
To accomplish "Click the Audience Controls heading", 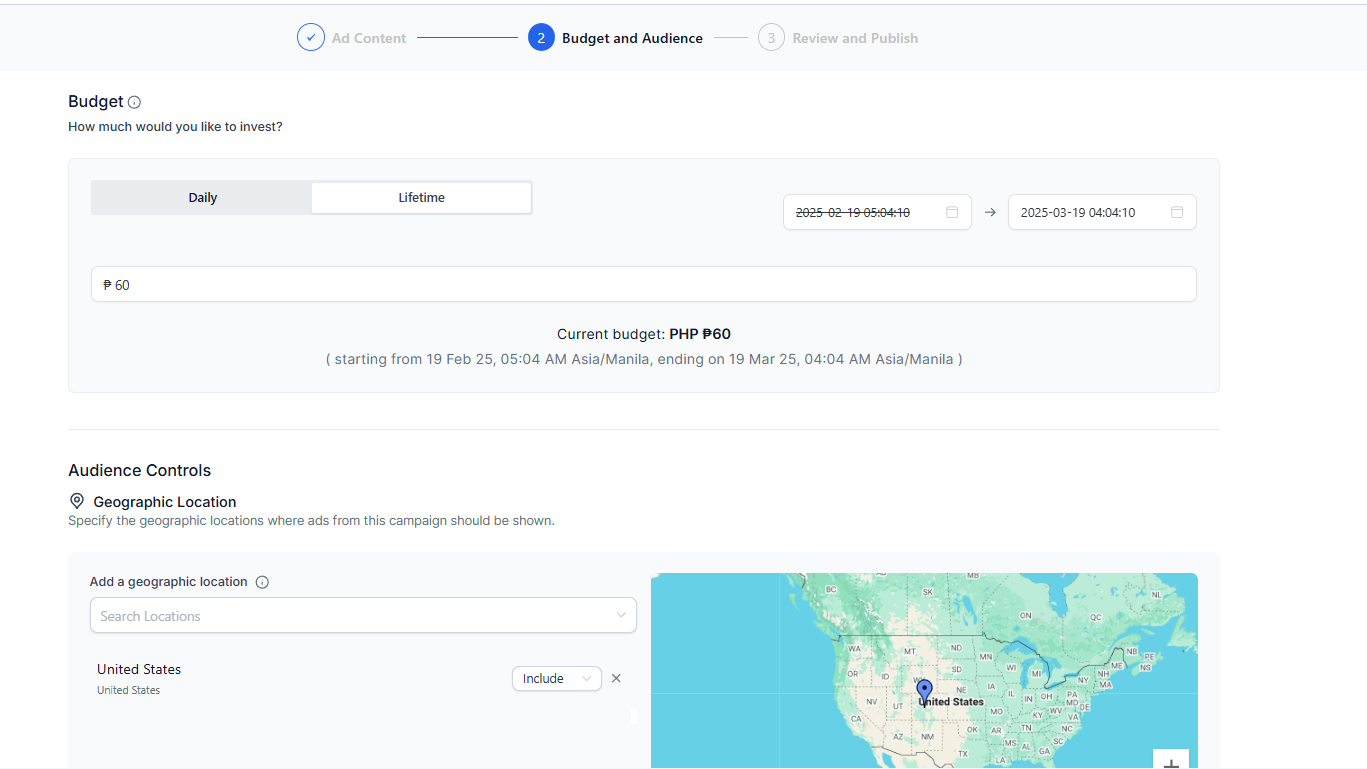I will pyautogui.click(x=140, y=470).
